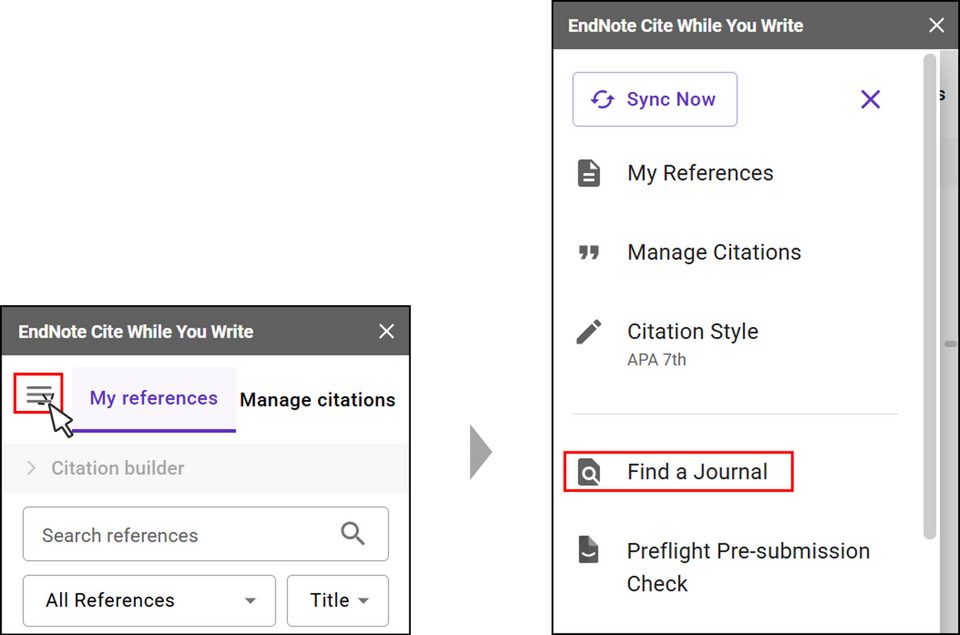The width and height of the screenshot is (960, 635).
Task: Open the hamburger menu icon beside My references
Action: tap(39, 394)
